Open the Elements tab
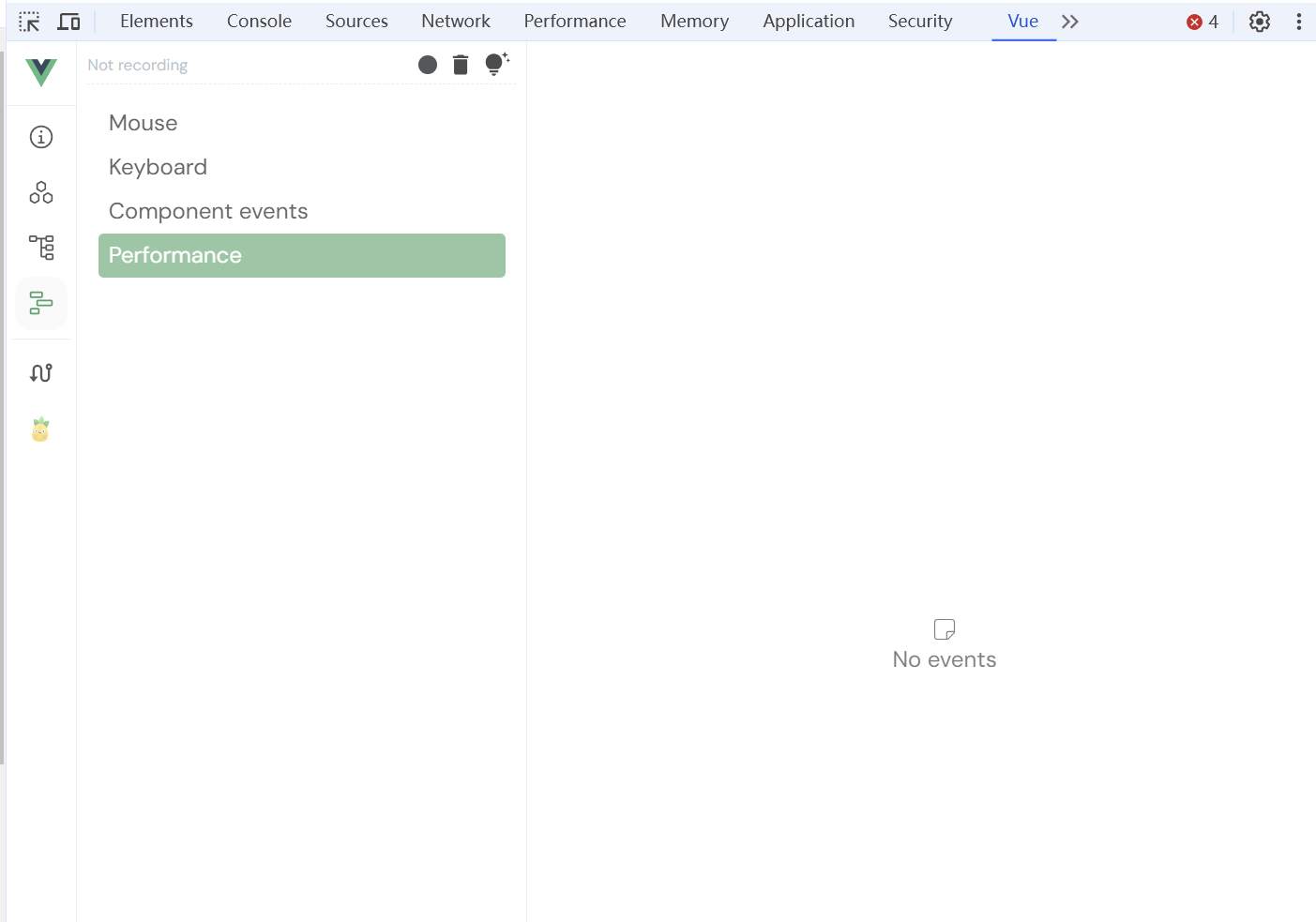1316x922 pixels. 157,21
